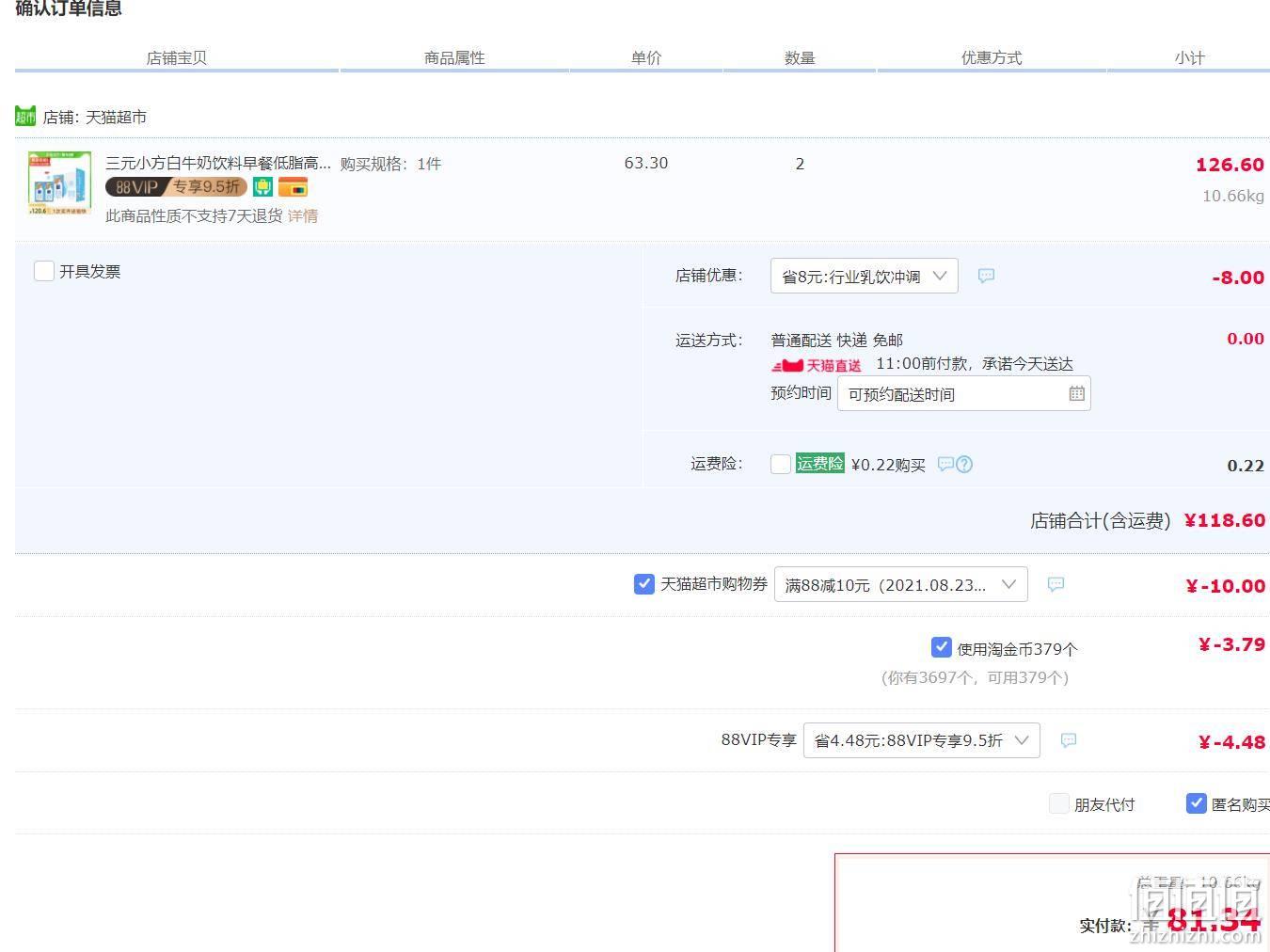Uncheck the 匿名购买 checkbox
This screenshot has width=1270, height=952.
pos(1197,803)
